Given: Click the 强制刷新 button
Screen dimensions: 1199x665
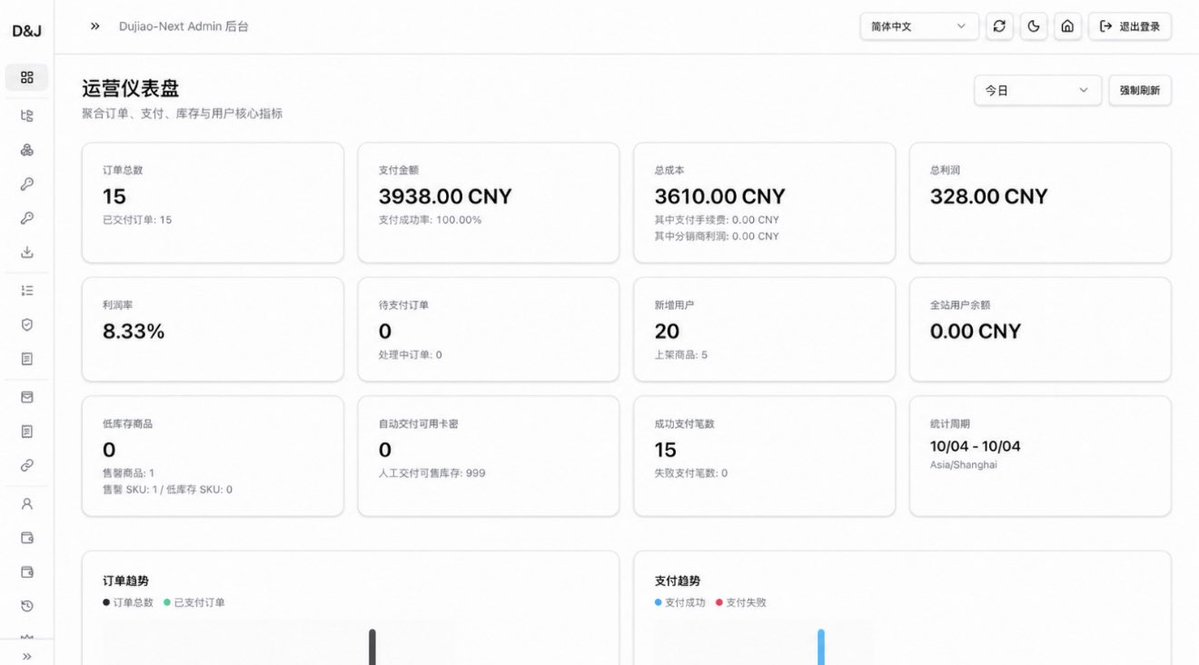Looking at the screenshot, I should (x=1140, y=90).
